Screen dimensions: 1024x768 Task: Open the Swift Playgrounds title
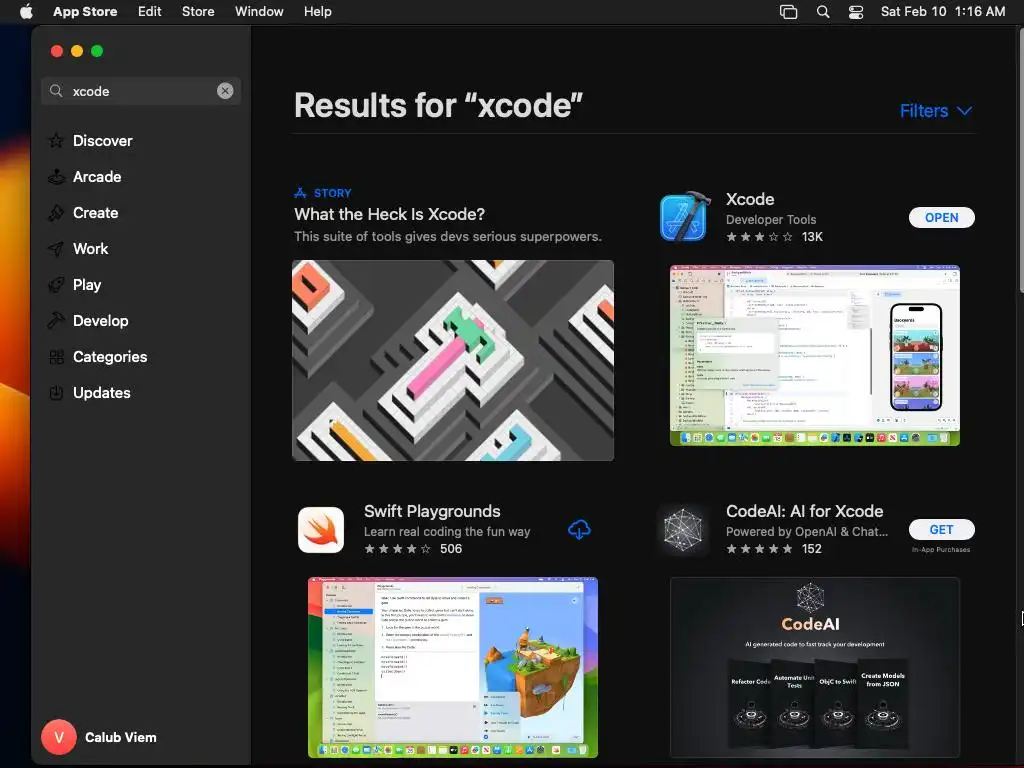pos(432,511)
